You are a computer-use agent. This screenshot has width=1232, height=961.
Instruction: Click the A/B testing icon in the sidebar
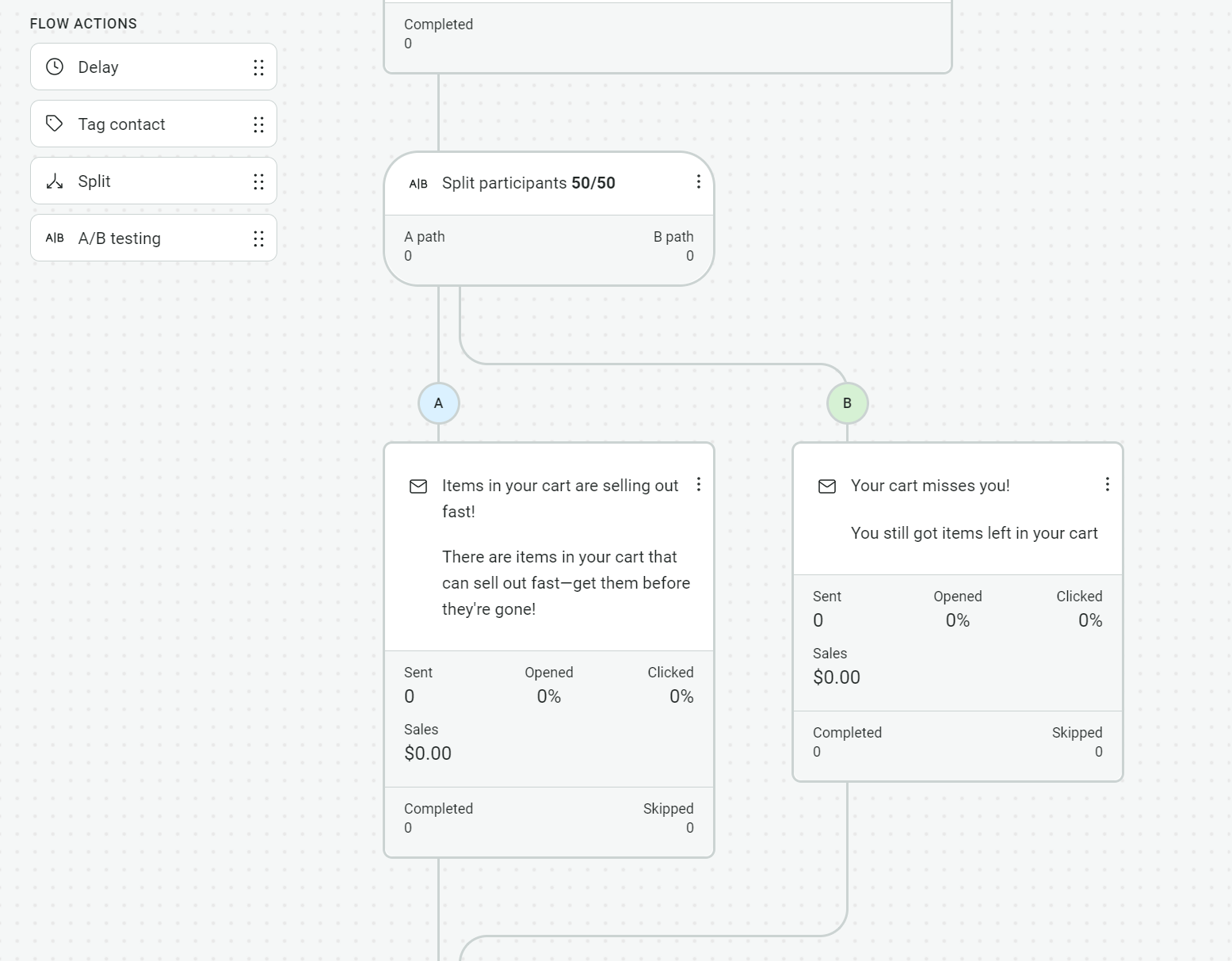coord(54,238)
